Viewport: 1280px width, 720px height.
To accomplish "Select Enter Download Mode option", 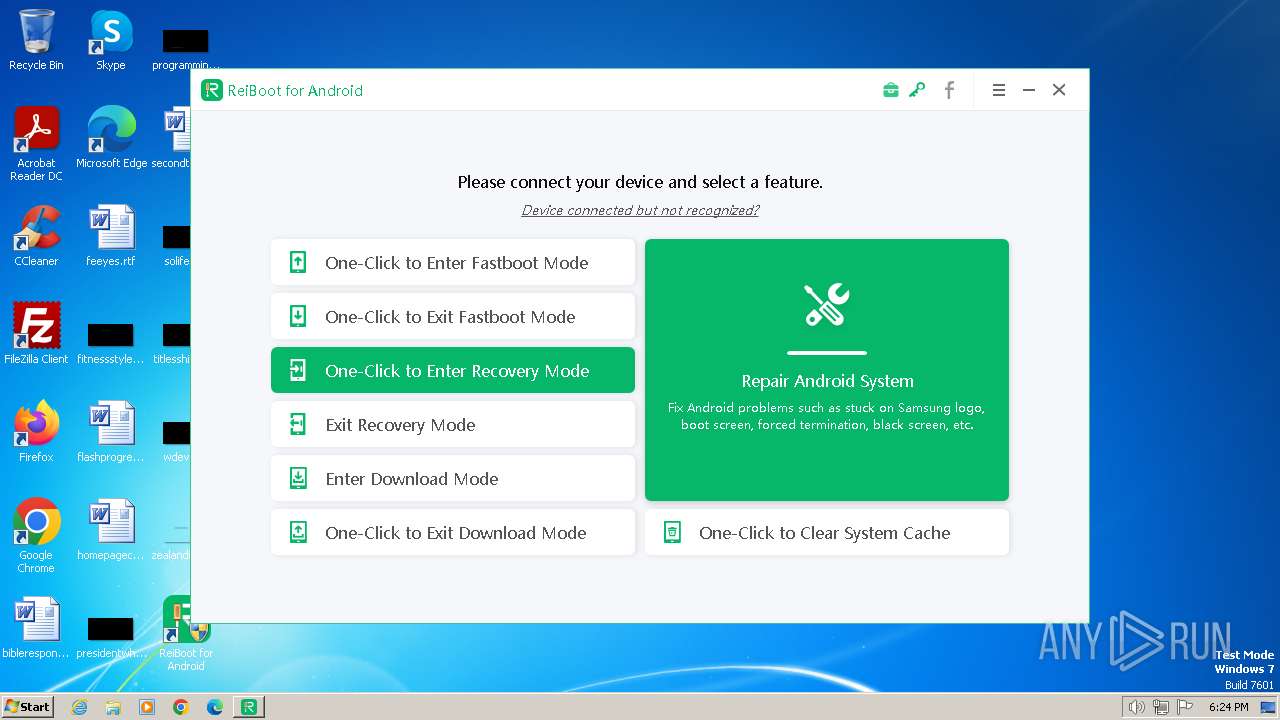I will pyautogui.click(x=453, y=478).
